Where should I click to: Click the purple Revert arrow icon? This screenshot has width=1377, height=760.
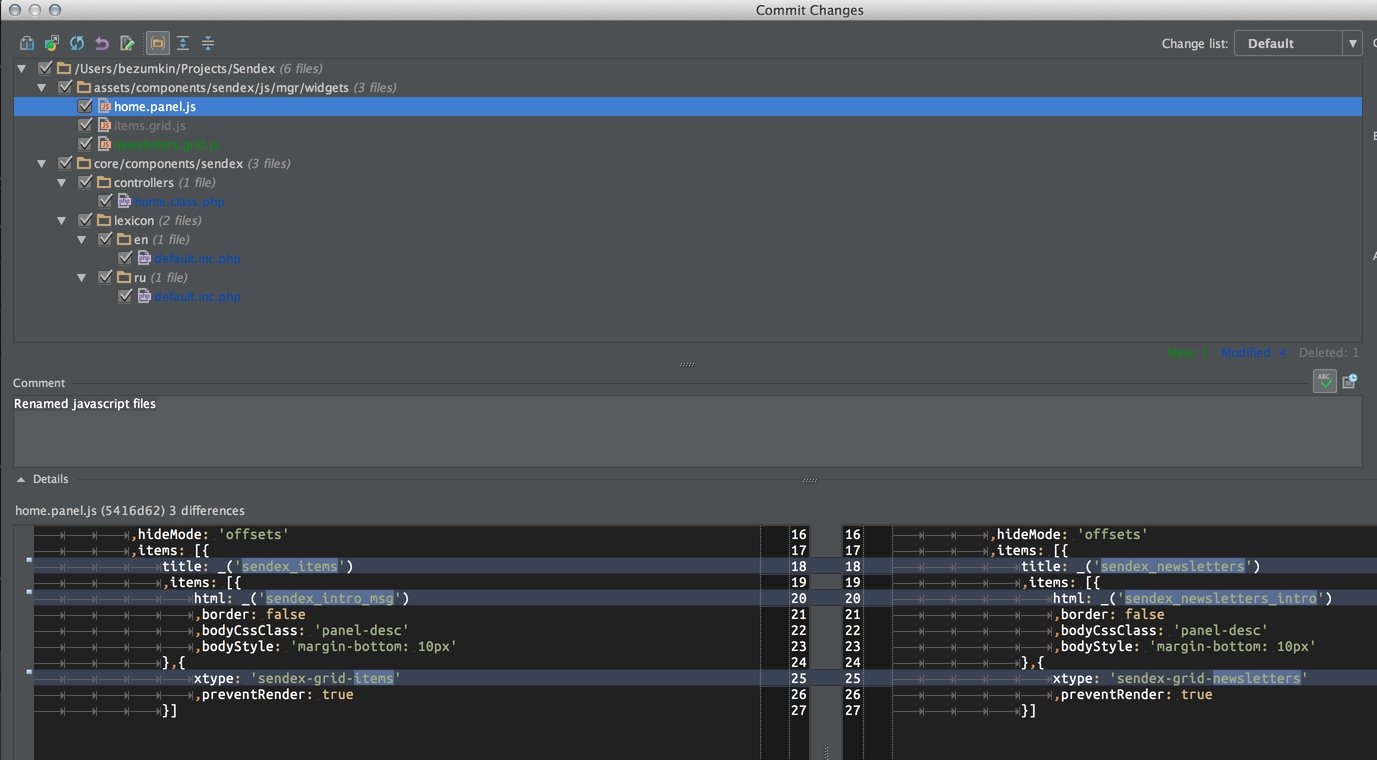(x=101, y=43)
